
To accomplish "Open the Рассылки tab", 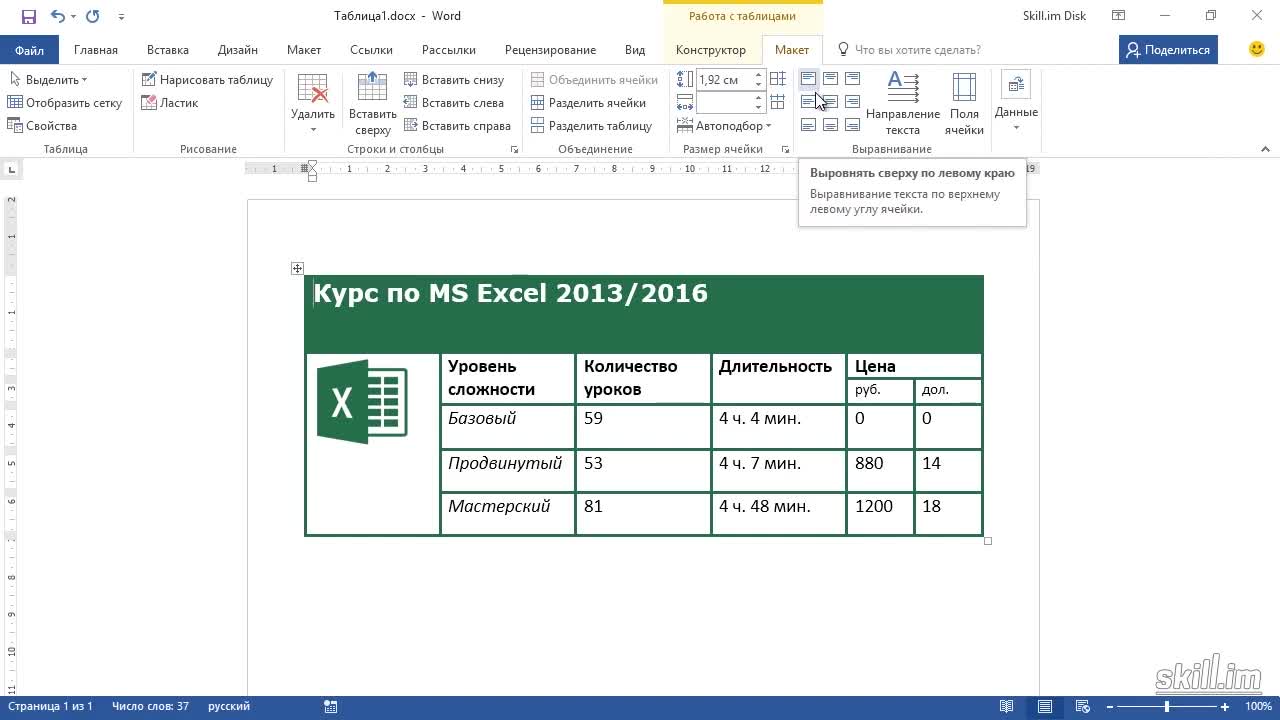I will tap(449, 49).
